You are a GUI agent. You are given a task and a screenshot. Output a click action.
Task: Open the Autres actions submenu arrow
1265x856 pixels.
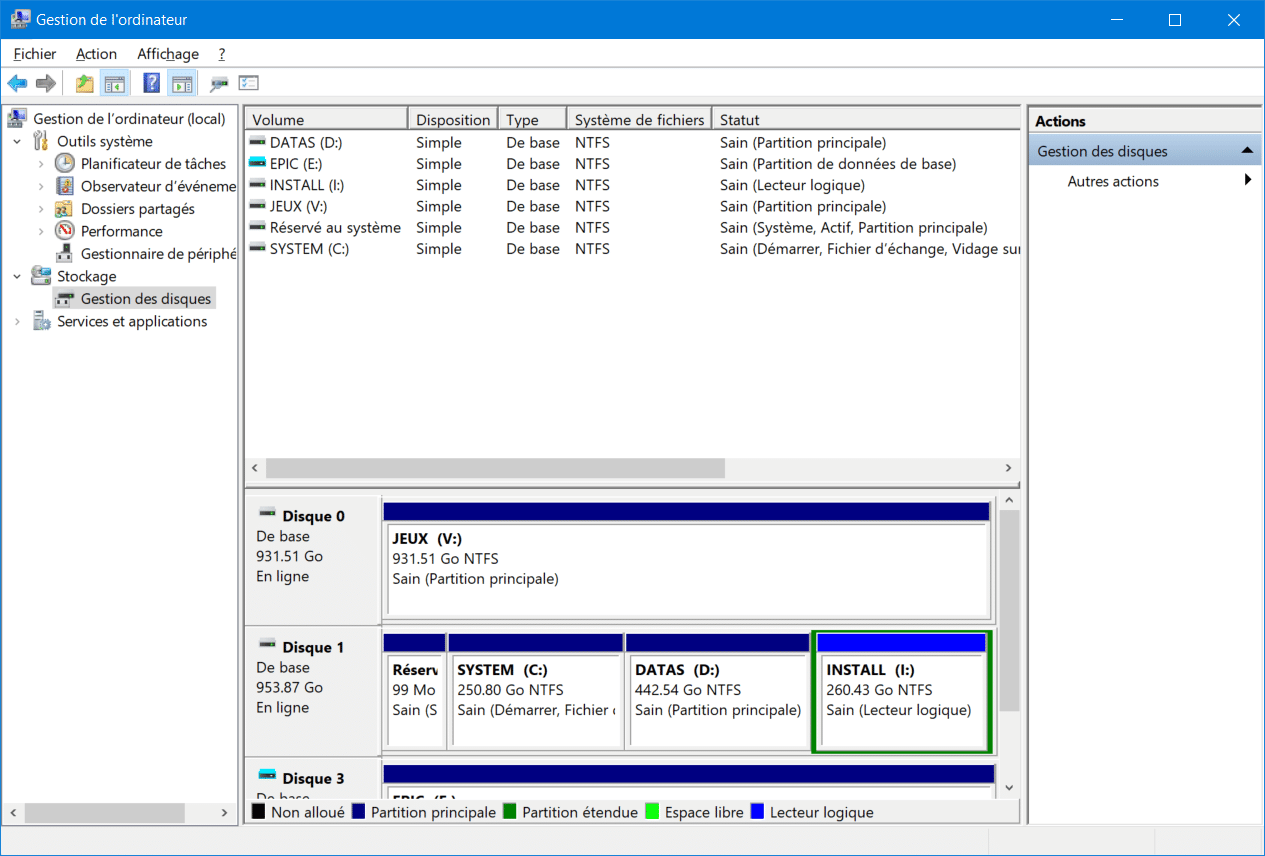[1247, 181]
